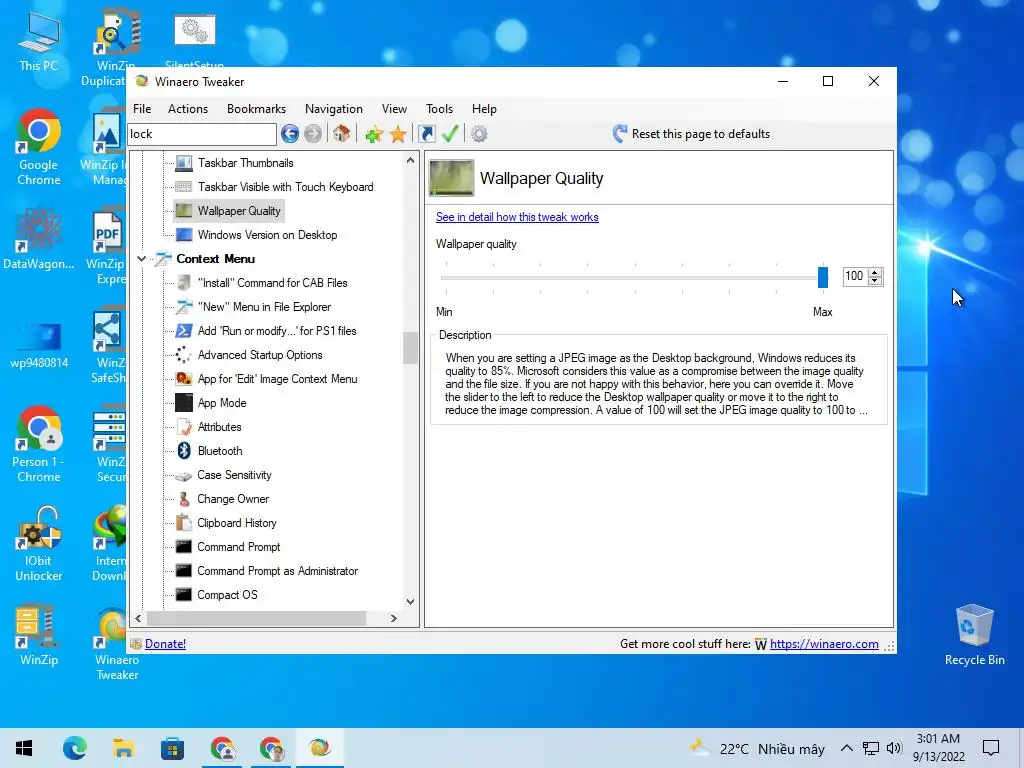
Task: Click the tree horizontal scroll right arrow
Action: pos(393,618)
